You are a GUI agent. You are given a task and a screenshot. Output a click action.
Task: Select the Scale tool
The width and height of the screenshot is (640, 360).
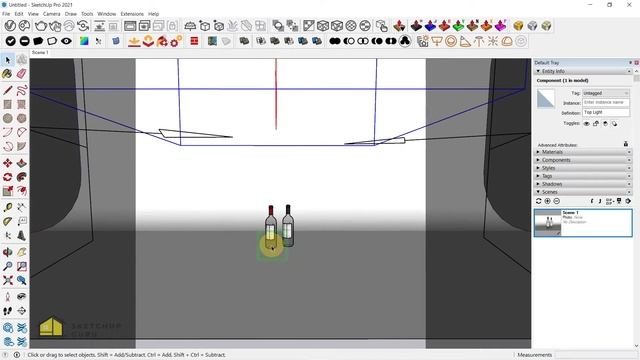(7, 191)
